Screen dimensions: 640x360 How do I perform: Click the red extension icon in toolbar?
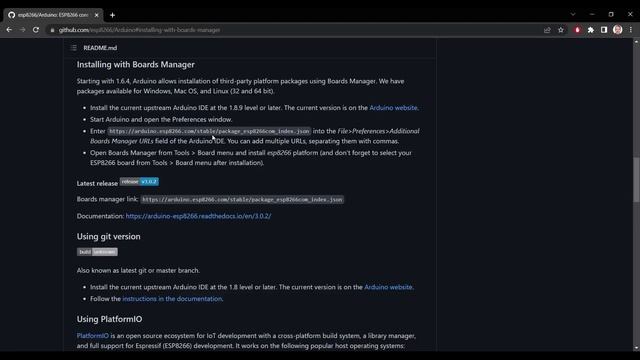coord(577,30)
